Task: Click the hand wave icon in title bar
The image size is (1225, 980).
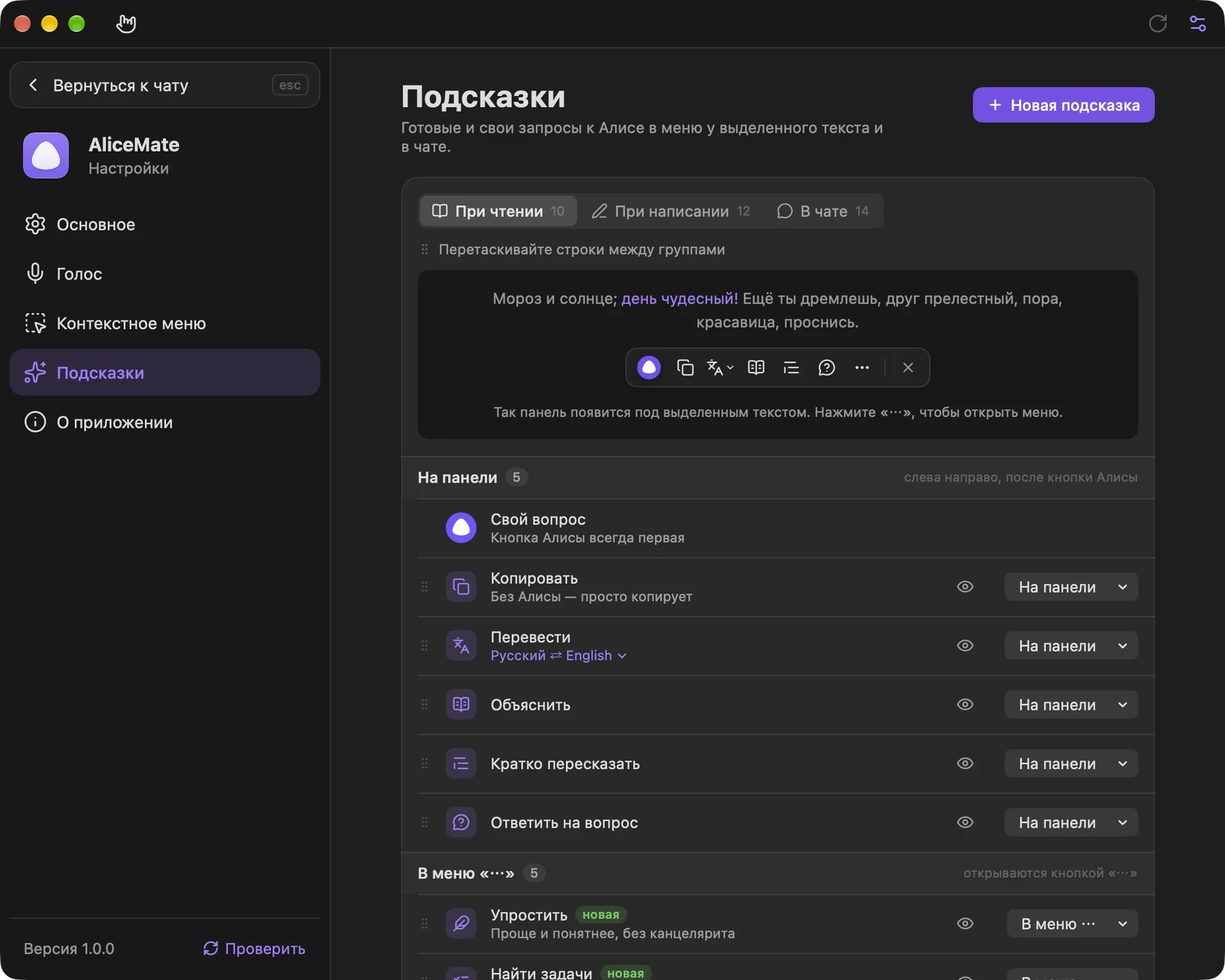Action: click(126, 24)
